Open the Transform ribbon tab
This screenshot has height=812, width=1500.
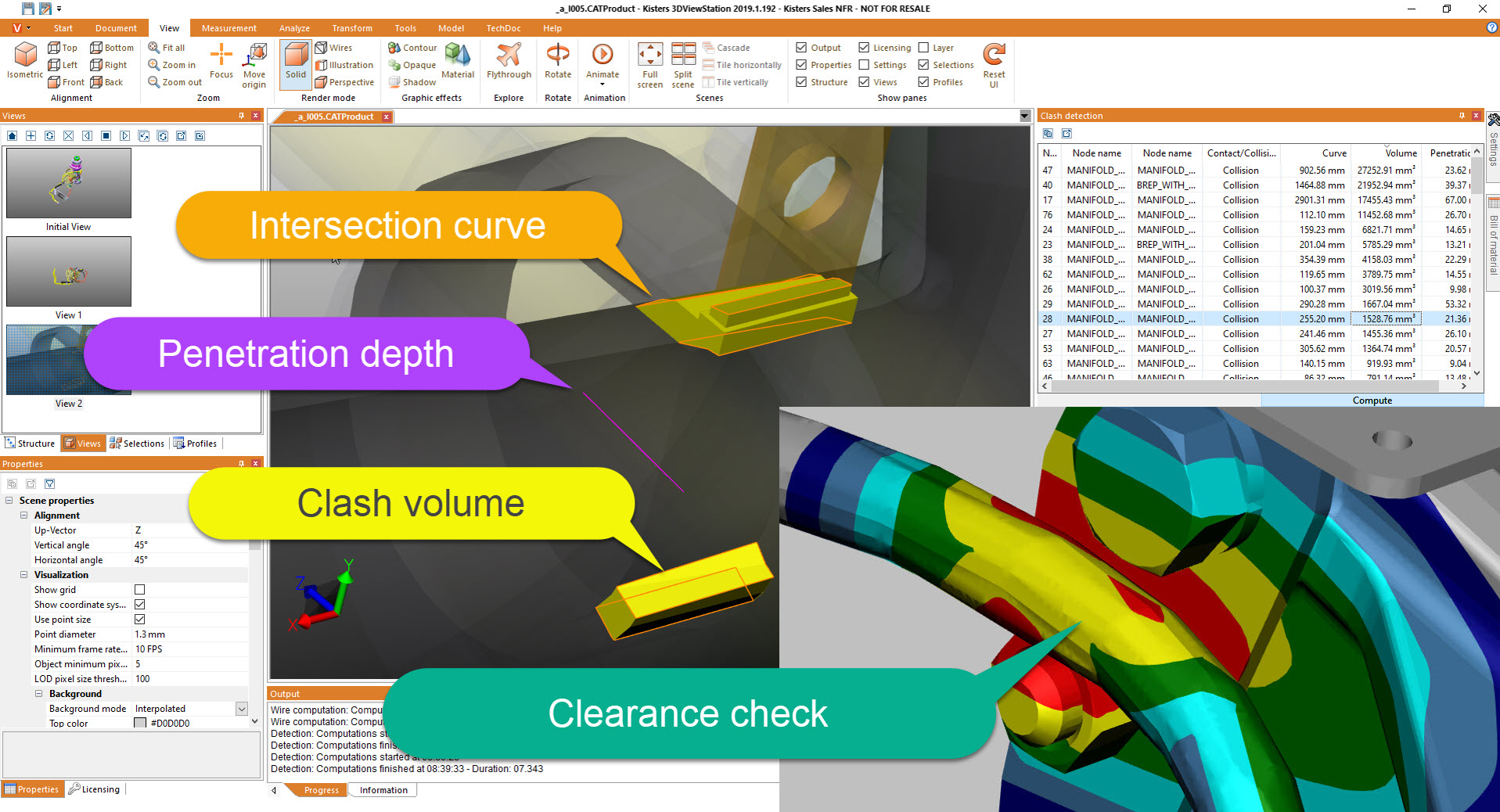(x=352, y=28)
